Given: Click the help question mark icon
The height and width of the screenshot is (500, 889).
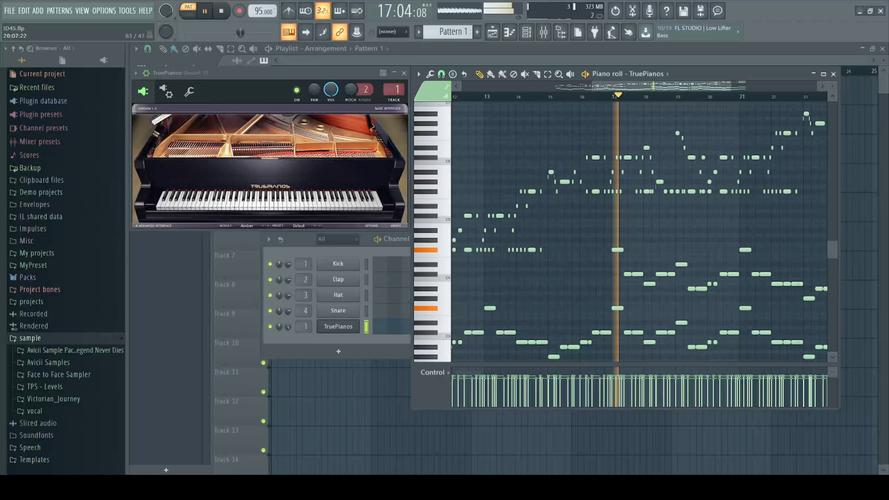Looking at the screenshot, I should [x=666, y=11].
